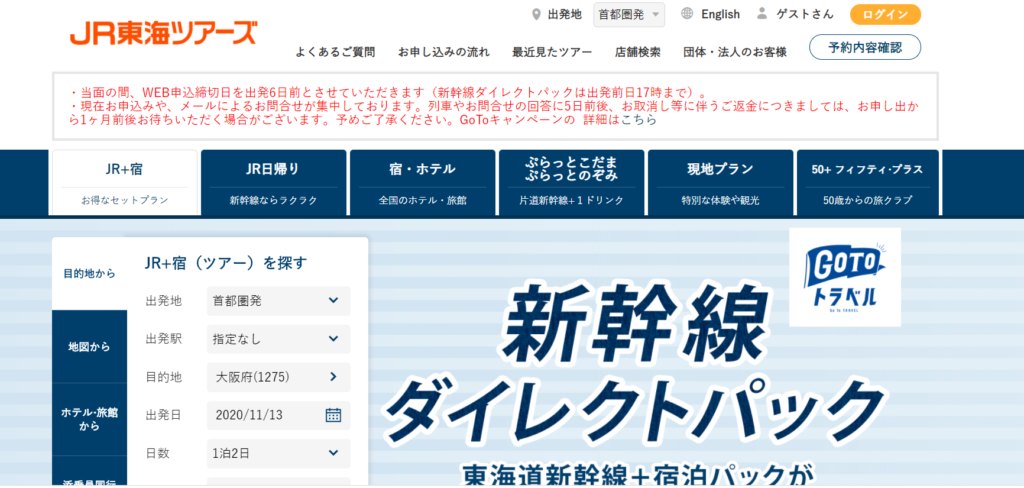Open お申し込みの流れ menu item
The height and width of the screenshot is (488, 1024).
[x=443, y=52]
